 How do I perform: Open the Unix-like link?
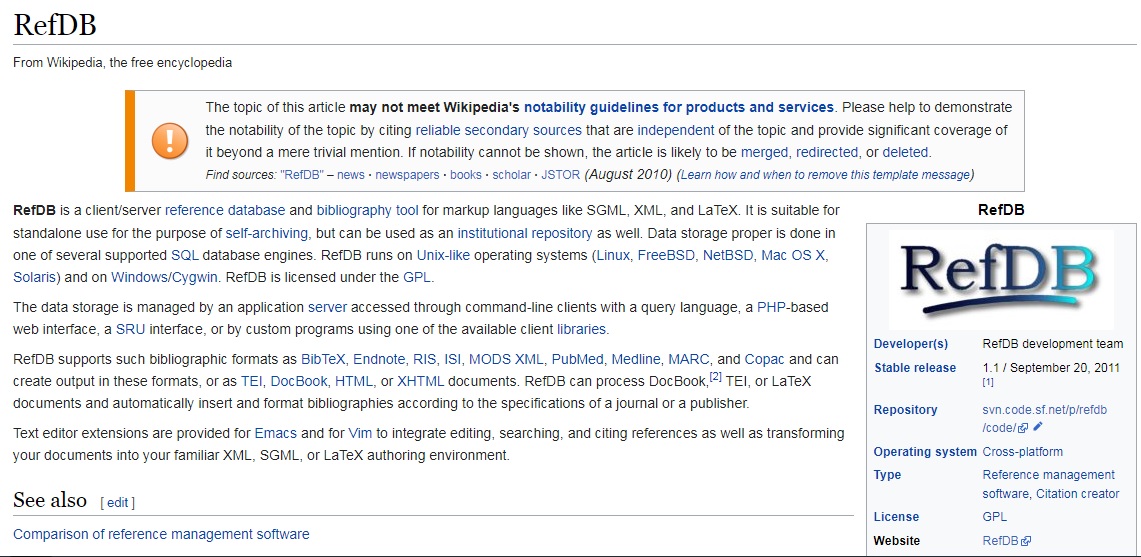pos(443,256)
